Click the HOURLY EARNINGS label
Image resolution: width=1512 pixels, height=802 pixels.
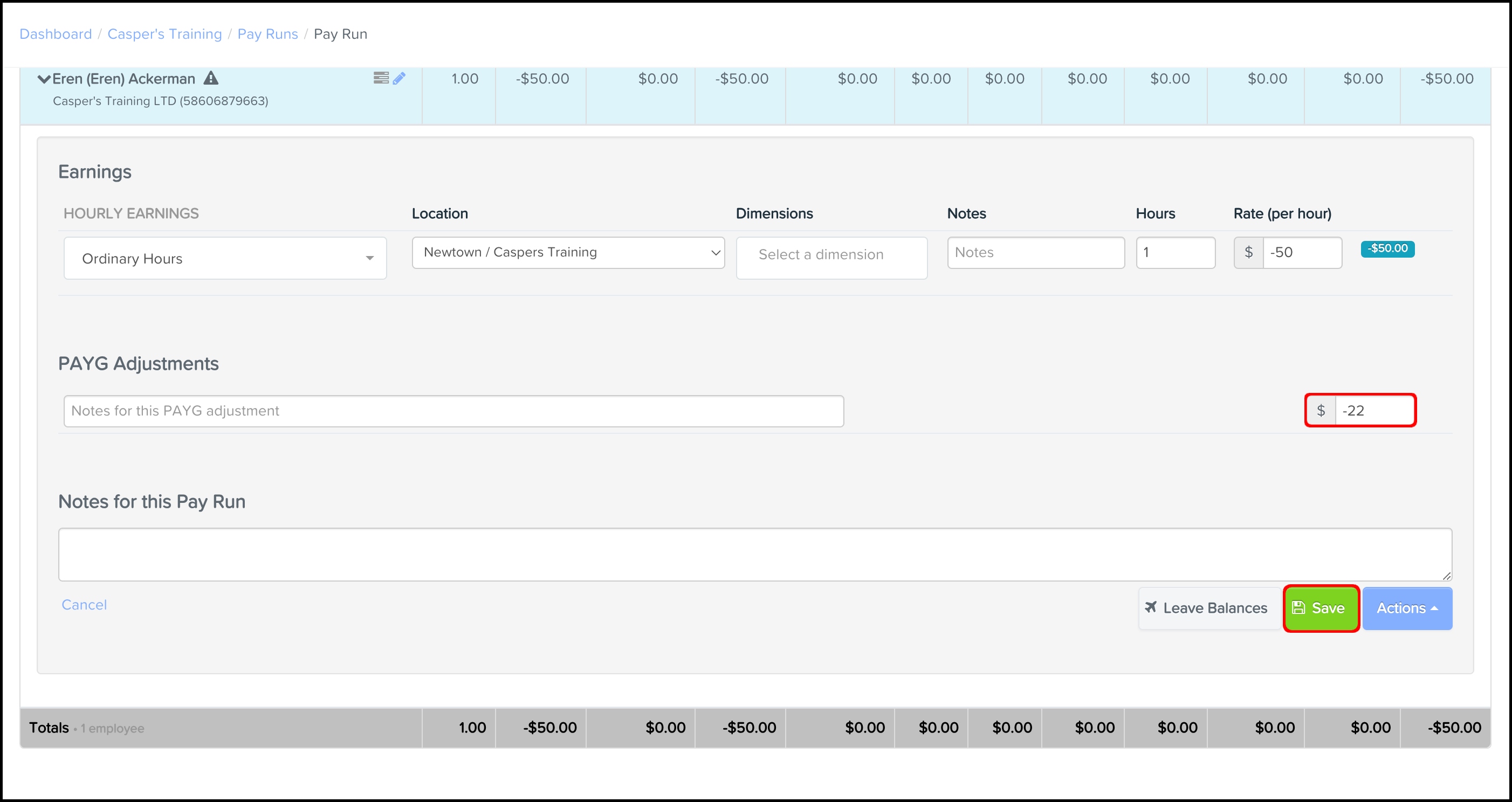131,213
